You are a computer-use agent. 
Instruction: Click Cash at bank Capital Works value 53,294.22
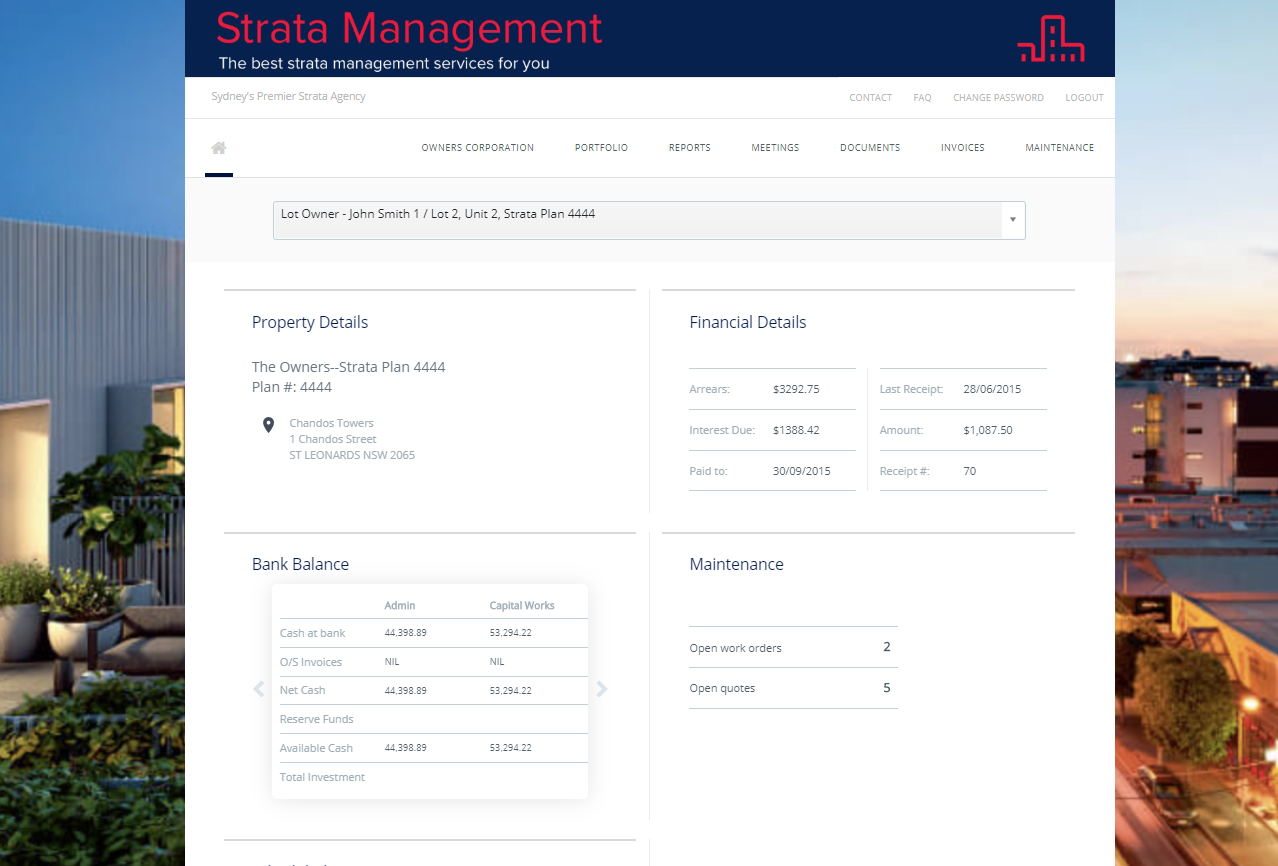click(511, 633)
